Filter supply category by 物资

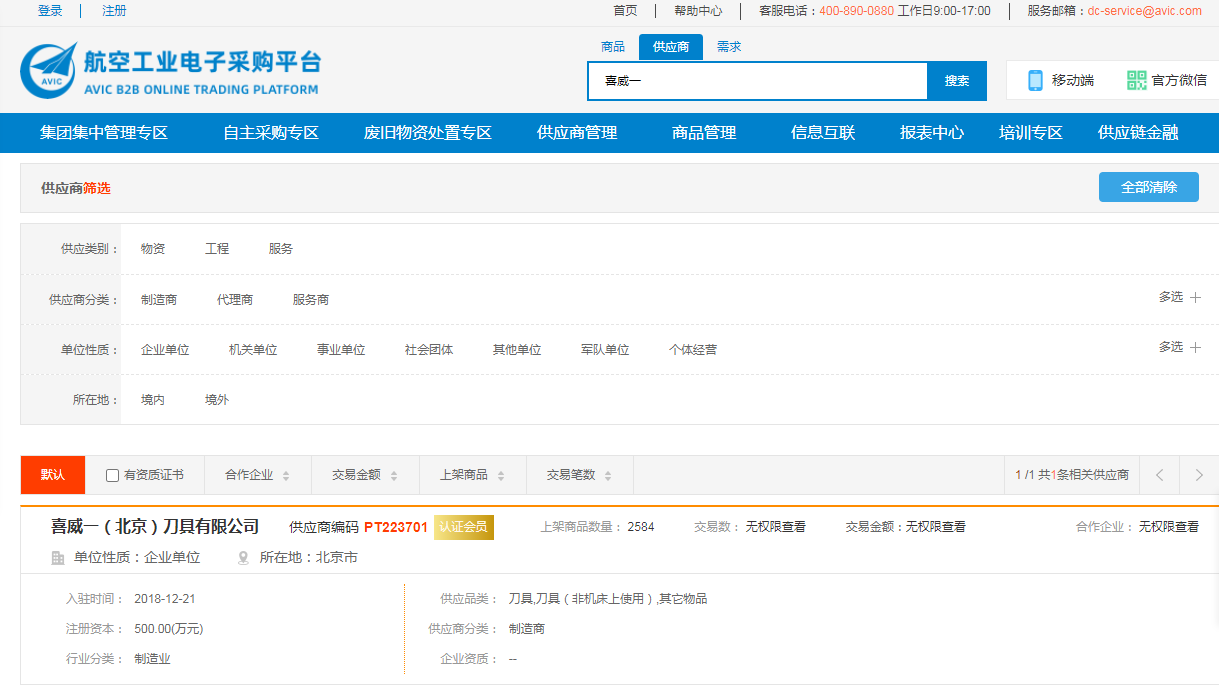pyautogui.click(x=153, y=249)
